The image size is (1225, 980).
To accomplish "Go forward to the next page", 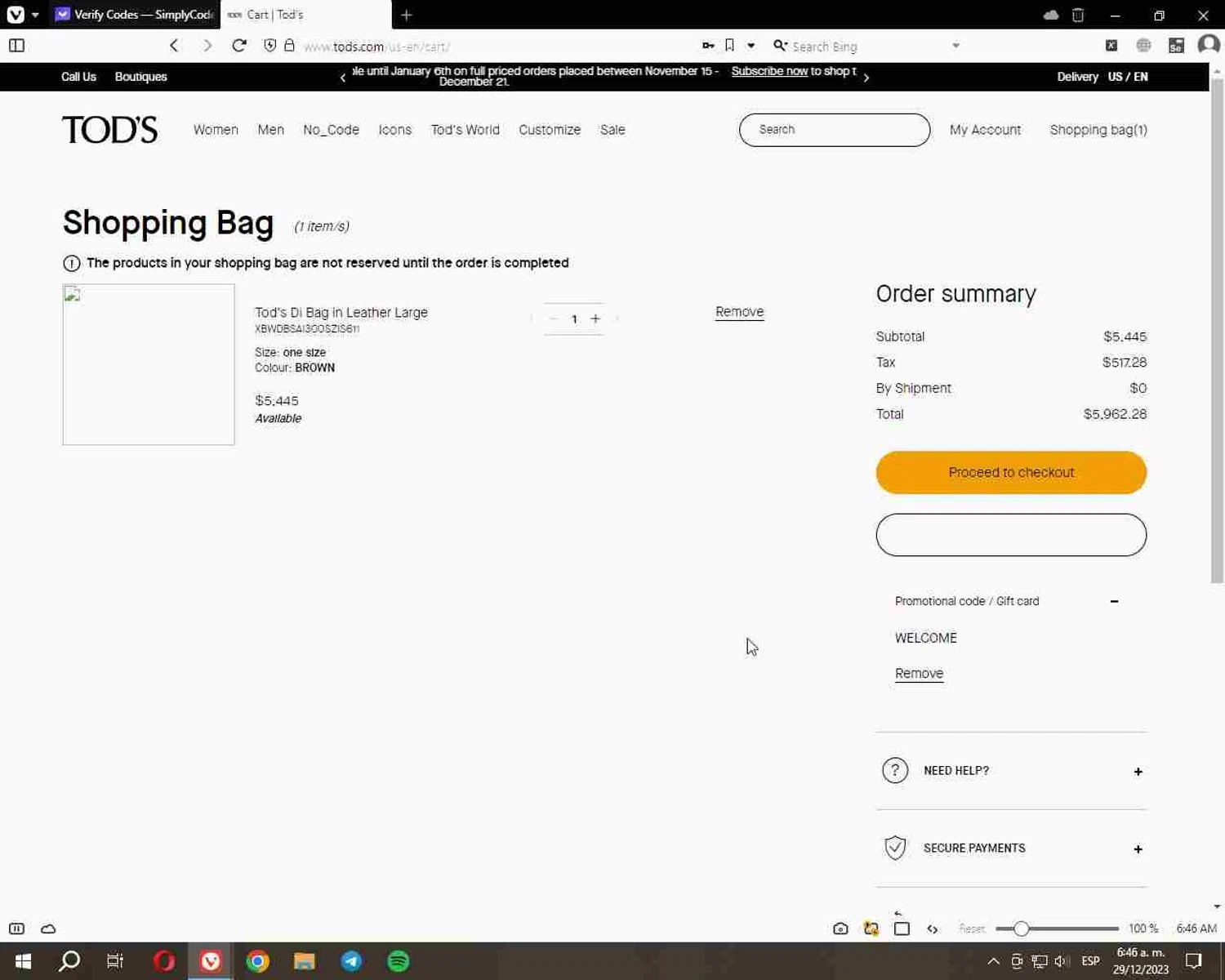I will (207, 46).
